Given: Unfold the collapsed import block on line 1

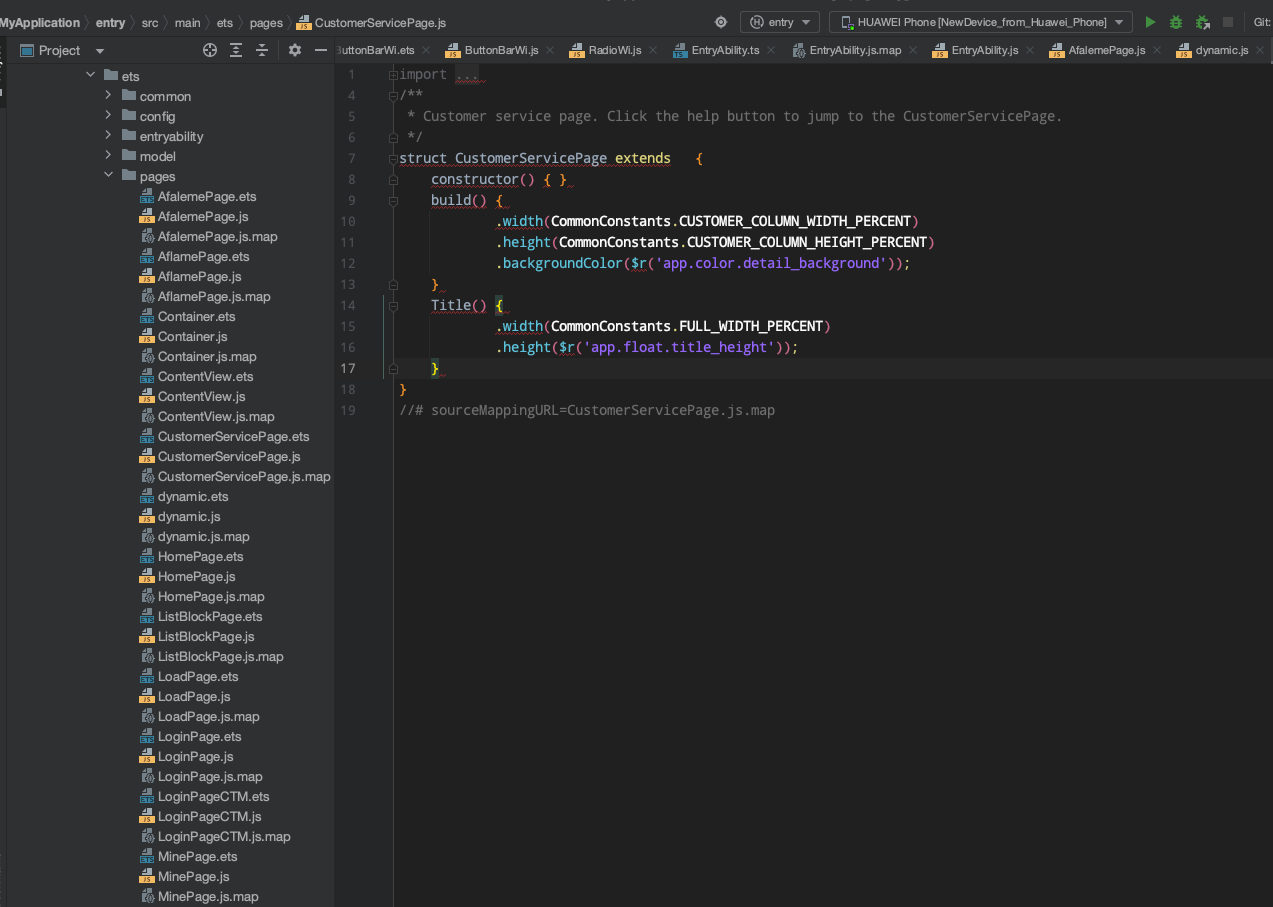Looking at the screenshot, I should (393, 75).
